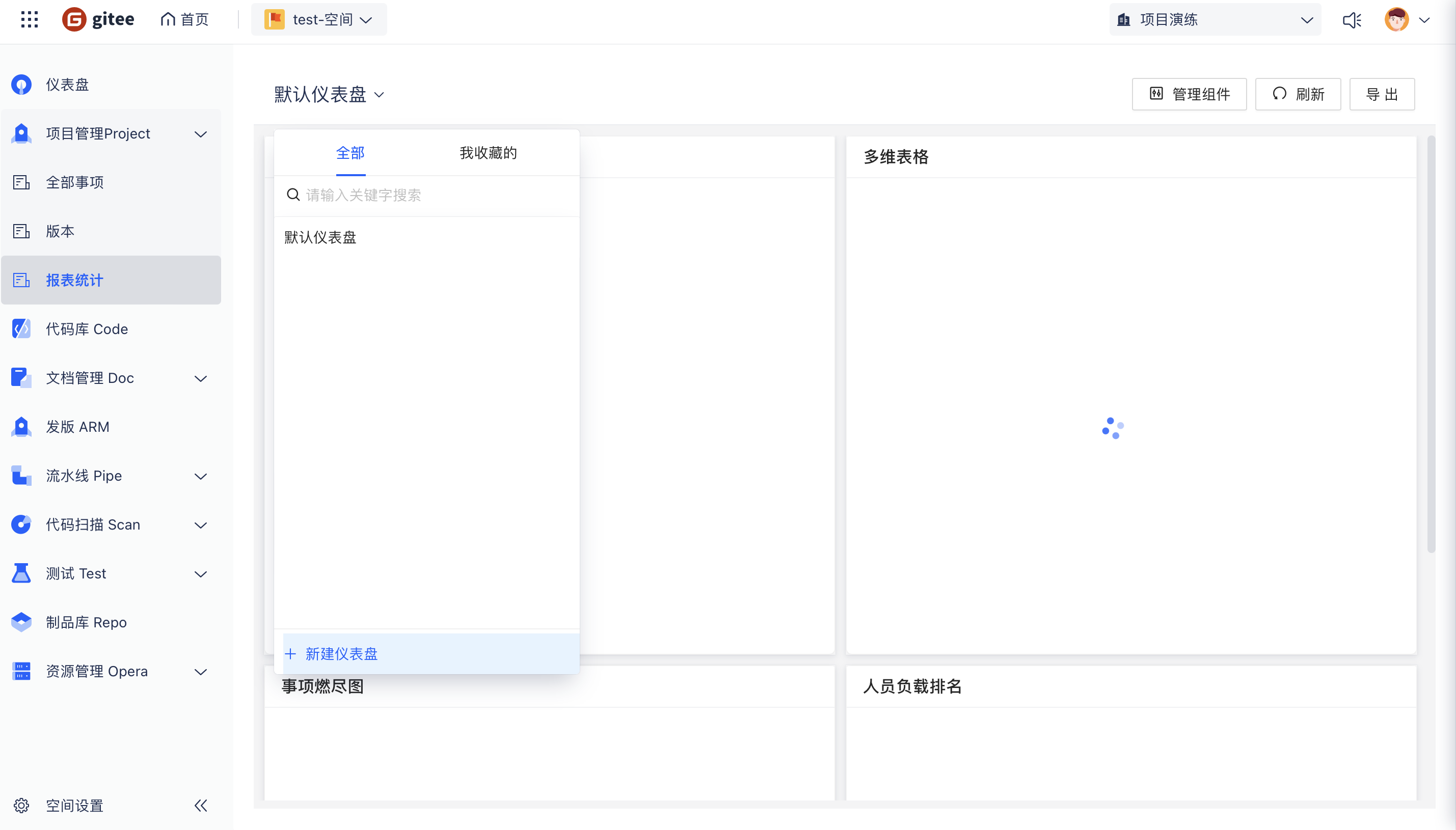Open 代码库 Code in the sidebar
1456x830 pixels.
[x=111, y=329]
